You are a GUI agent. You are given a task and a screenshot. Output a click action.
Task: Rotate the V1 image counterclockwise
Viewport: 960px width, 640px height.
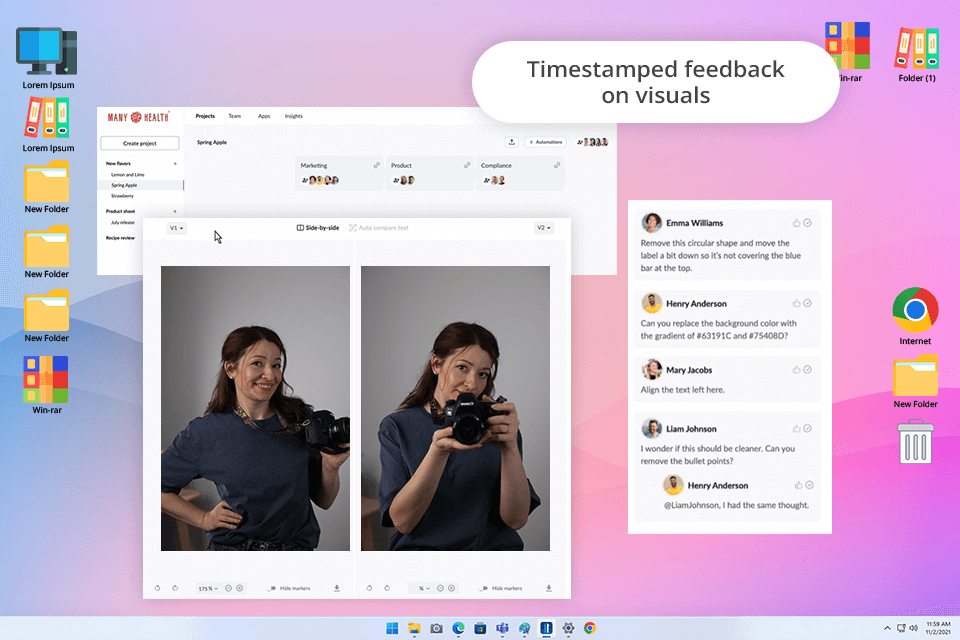[x=157, y=588]
